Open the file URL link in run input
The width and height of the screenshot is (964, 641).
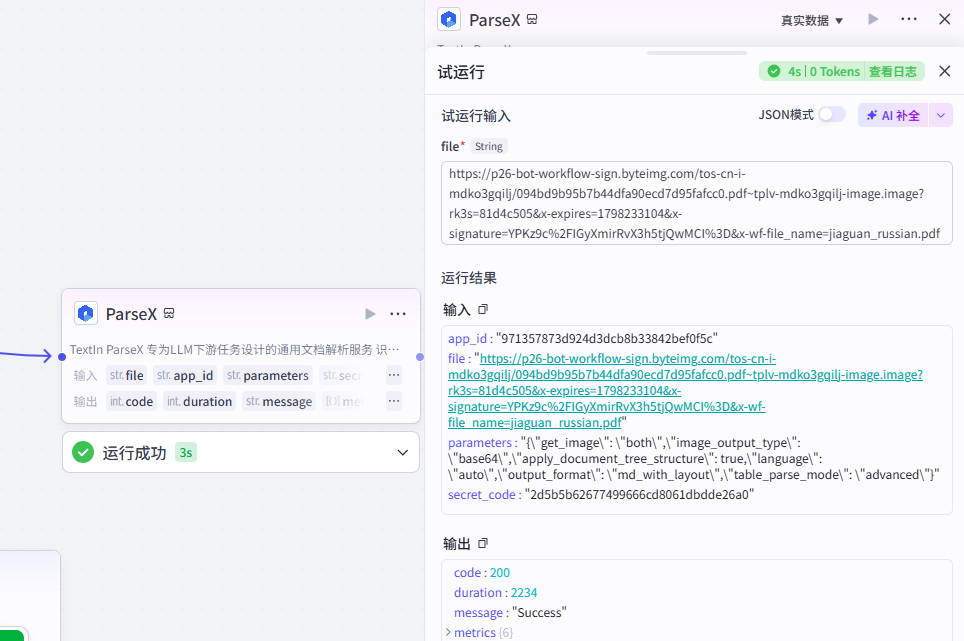coord(685,390)
